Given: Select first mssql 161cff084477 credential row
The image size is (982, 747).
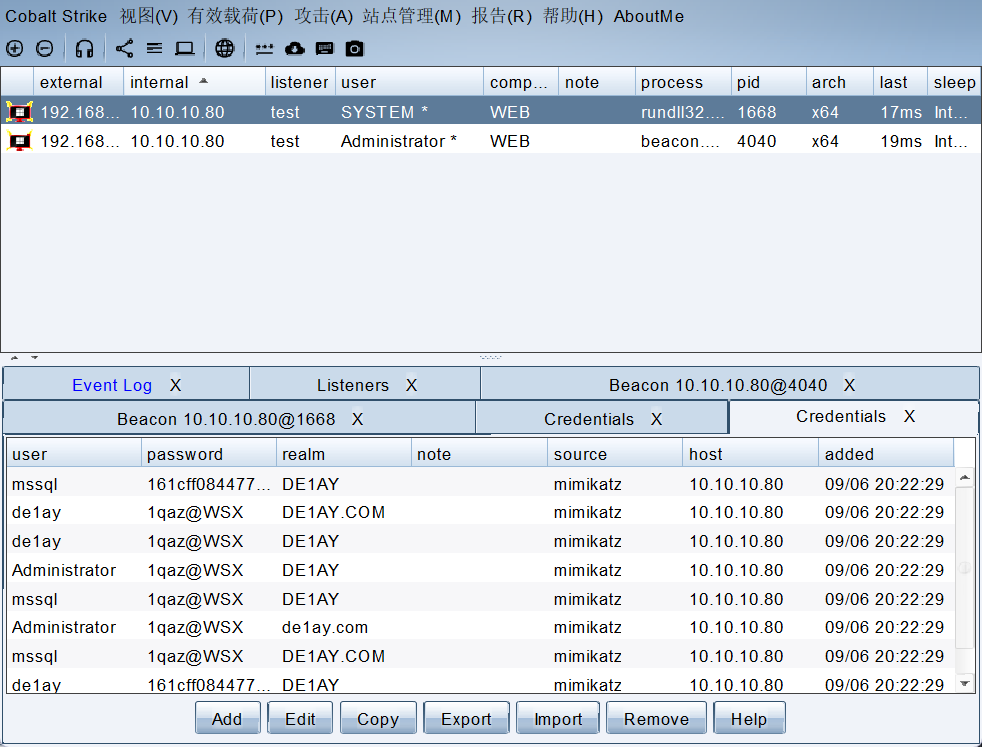Looking at the screenshot, I should (x=481, y=484).
